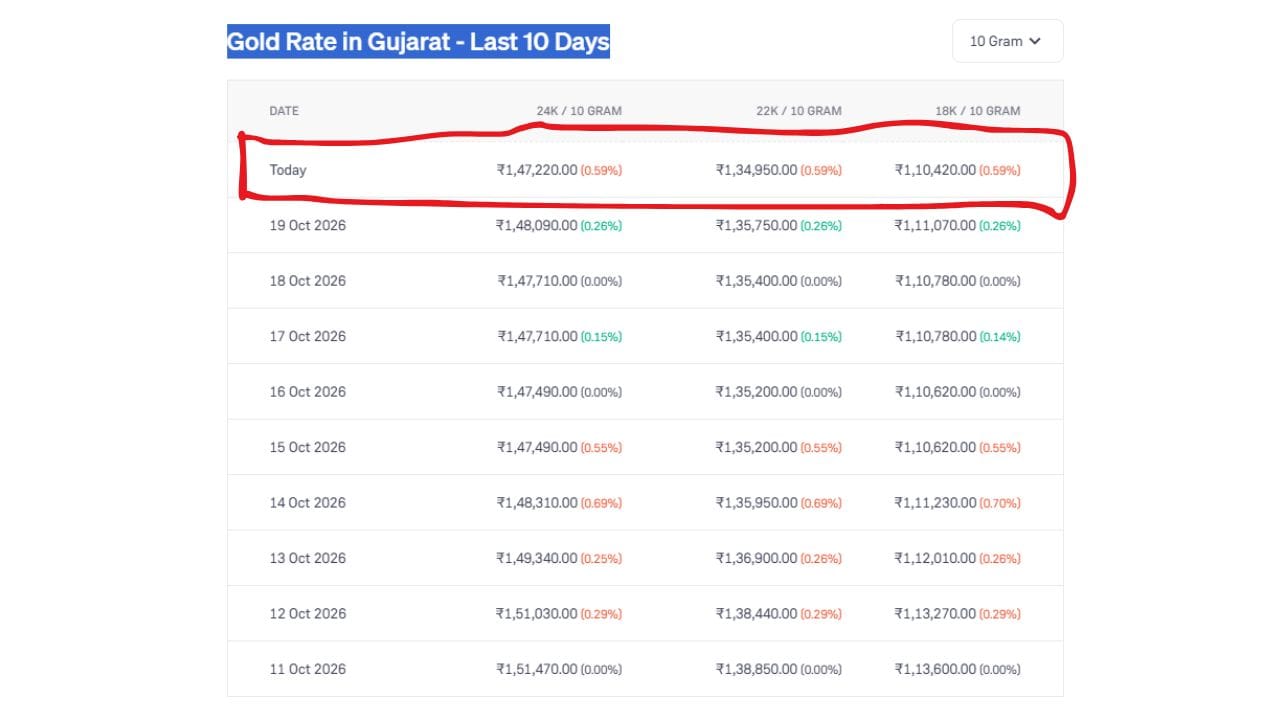Click 18K price on 17 Oct 2026 row
The height and width of the screenshot is (720, 1280).
click(936, 337)
